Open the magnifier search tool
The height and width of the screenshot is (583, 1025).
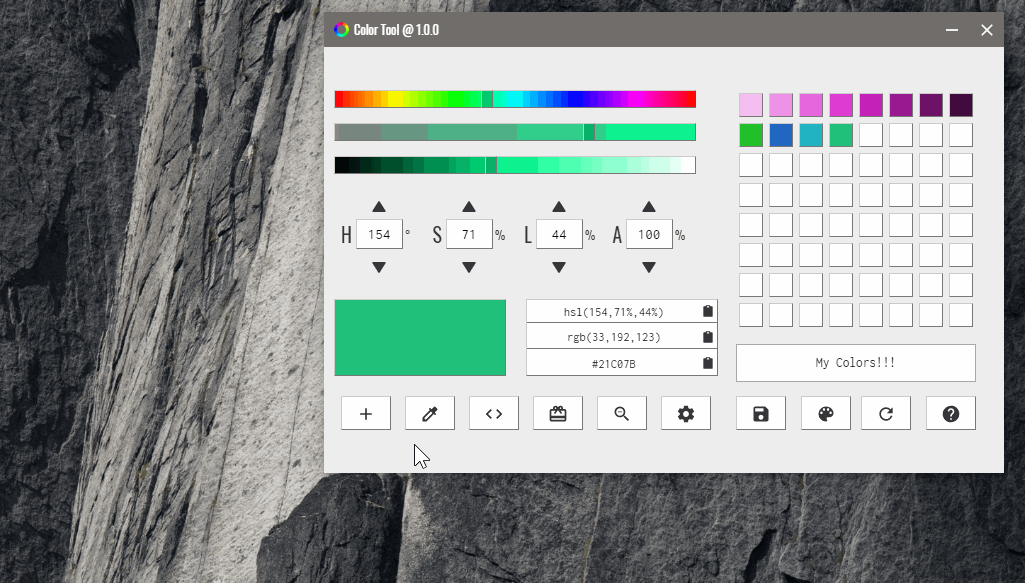pos(622,413)
